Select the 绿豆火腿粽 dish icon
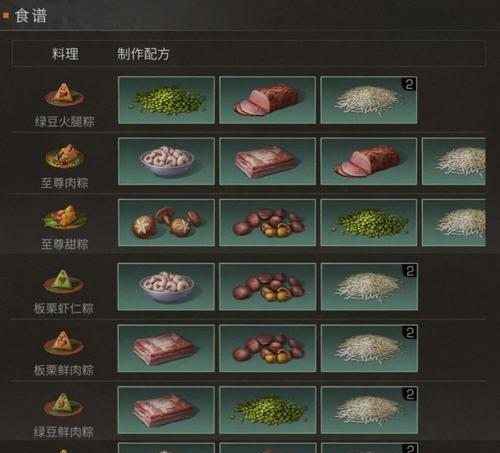This screenshot has width=500, height=453. click(64, 94)
